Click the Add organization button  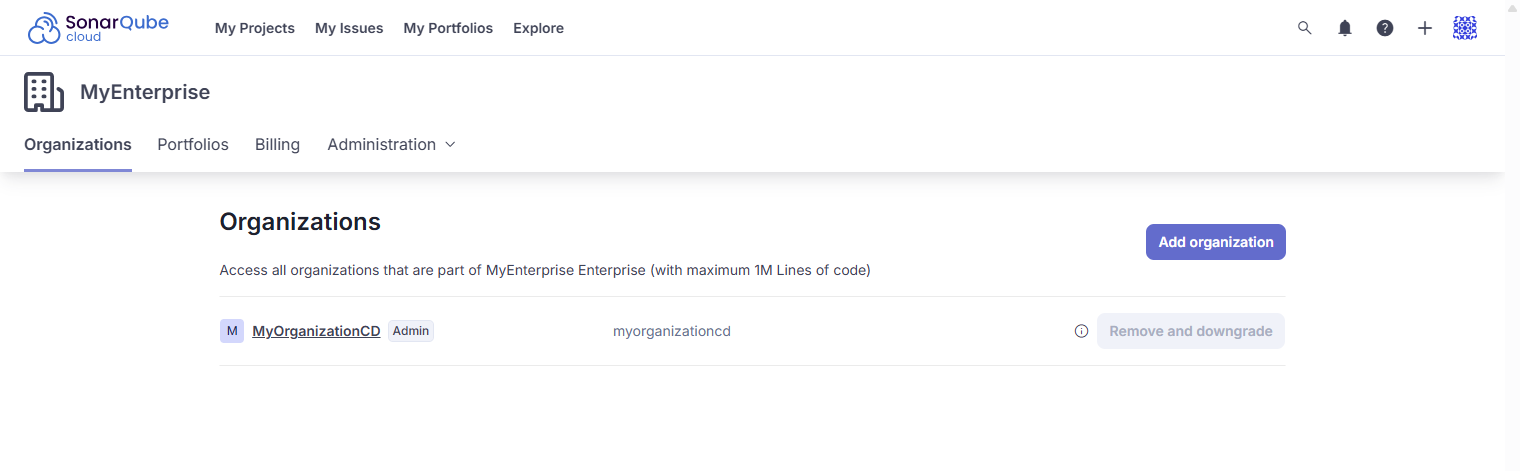pos(1215,242)
